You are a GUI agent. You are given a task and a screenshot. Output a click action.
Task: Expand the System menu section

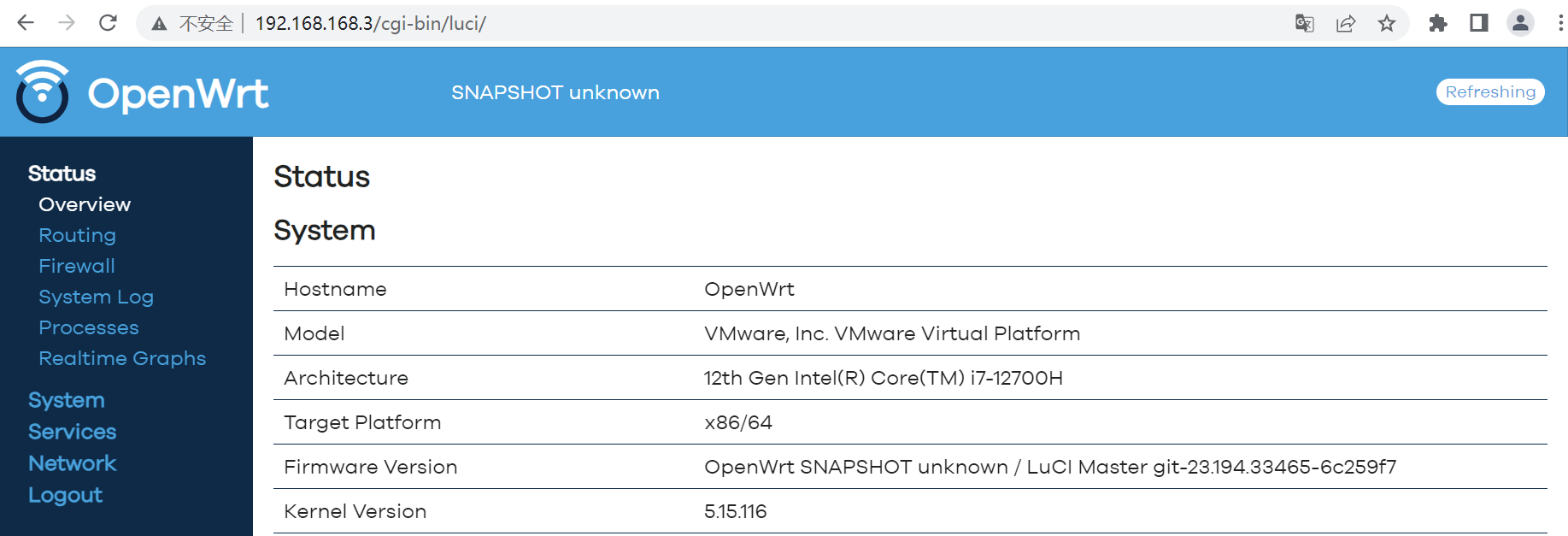66,399
